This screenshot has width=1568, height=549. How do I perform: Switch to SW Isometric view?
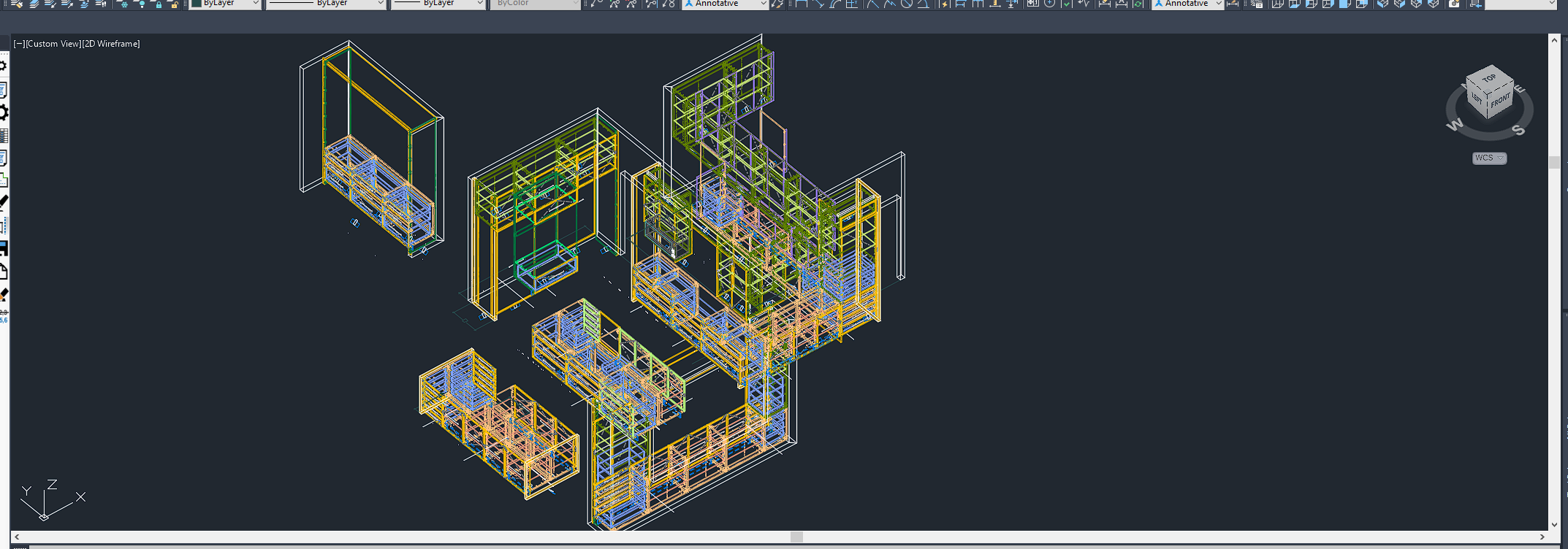[x=1382, y=4]
